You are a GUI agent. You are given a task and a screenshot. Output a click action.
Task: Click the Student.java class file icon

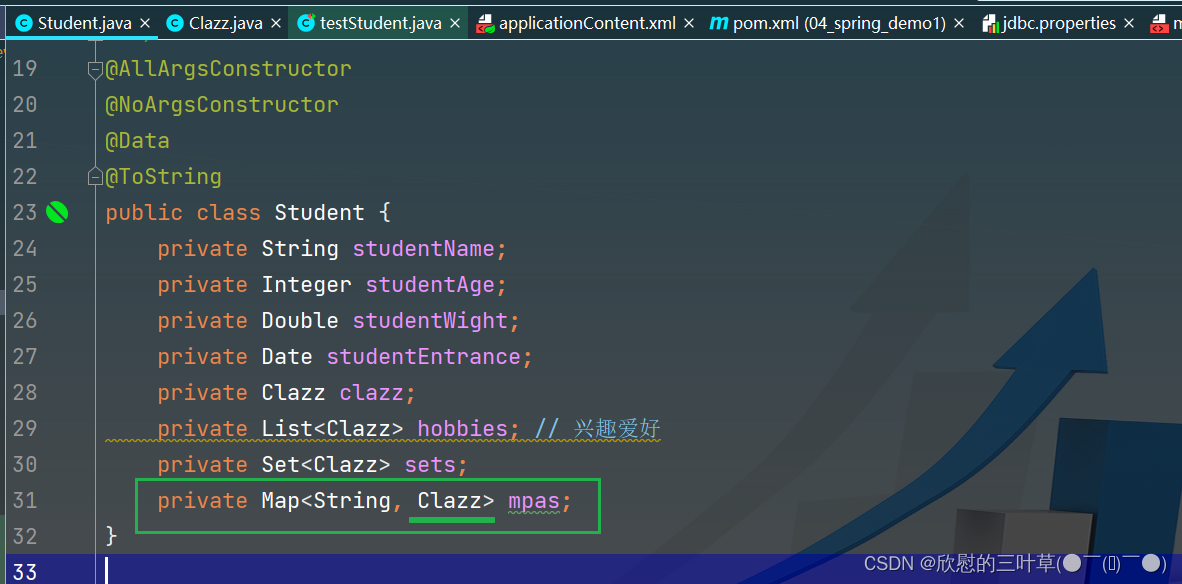coord(23,23)
